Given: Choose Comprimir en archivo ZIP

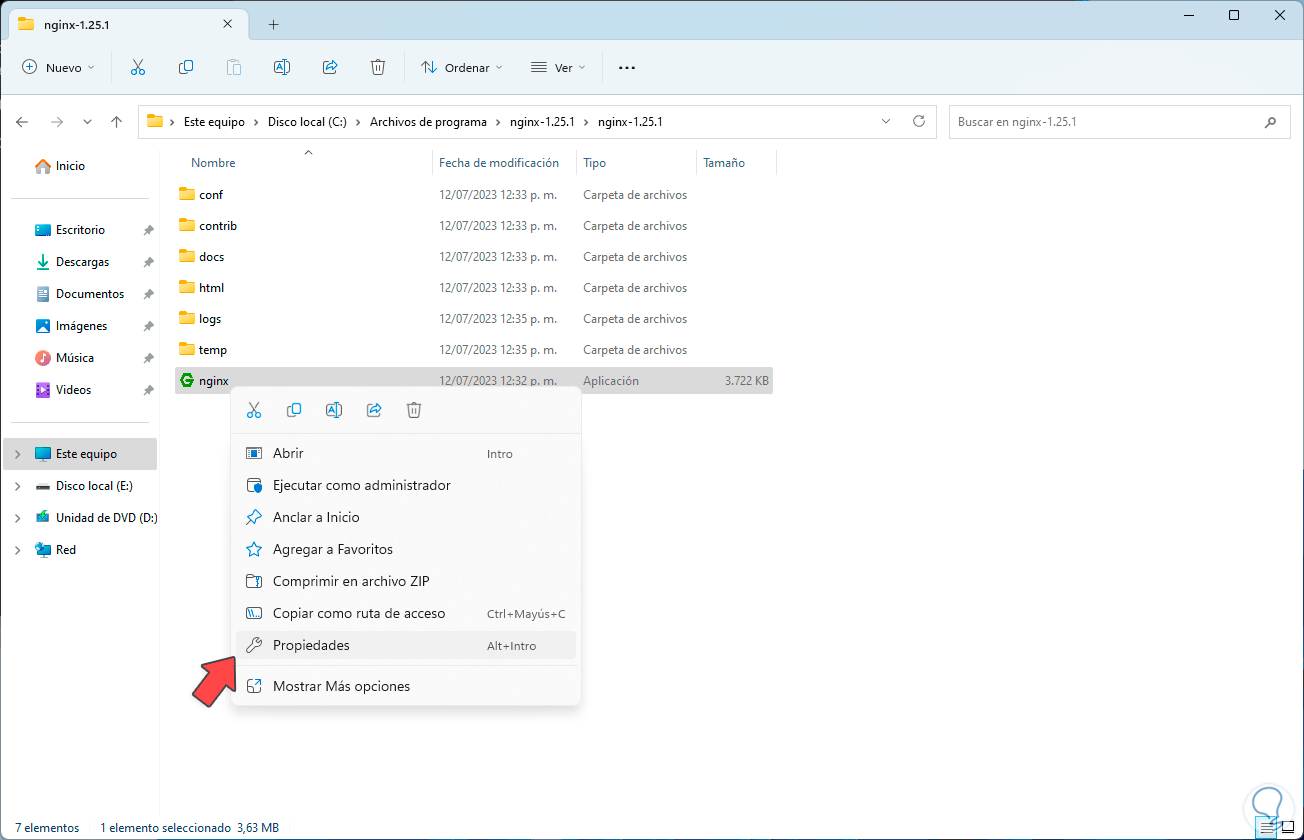Looking at the screenshot, I should [405, 581].
